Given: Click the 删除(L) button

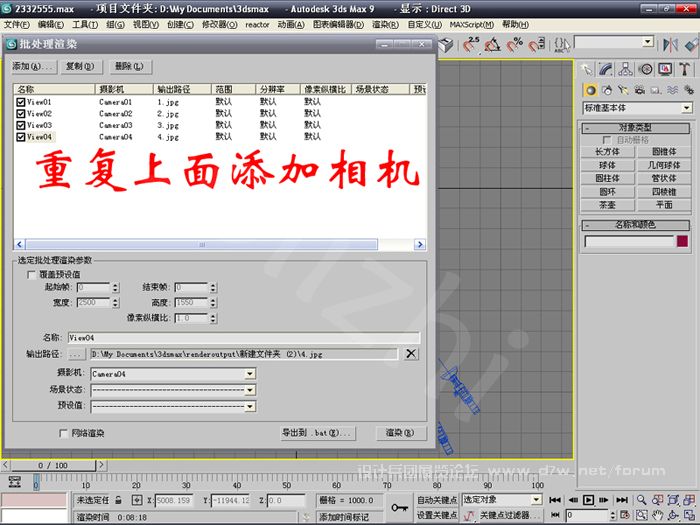Looking at the screenshot, I should pos(129,67).
